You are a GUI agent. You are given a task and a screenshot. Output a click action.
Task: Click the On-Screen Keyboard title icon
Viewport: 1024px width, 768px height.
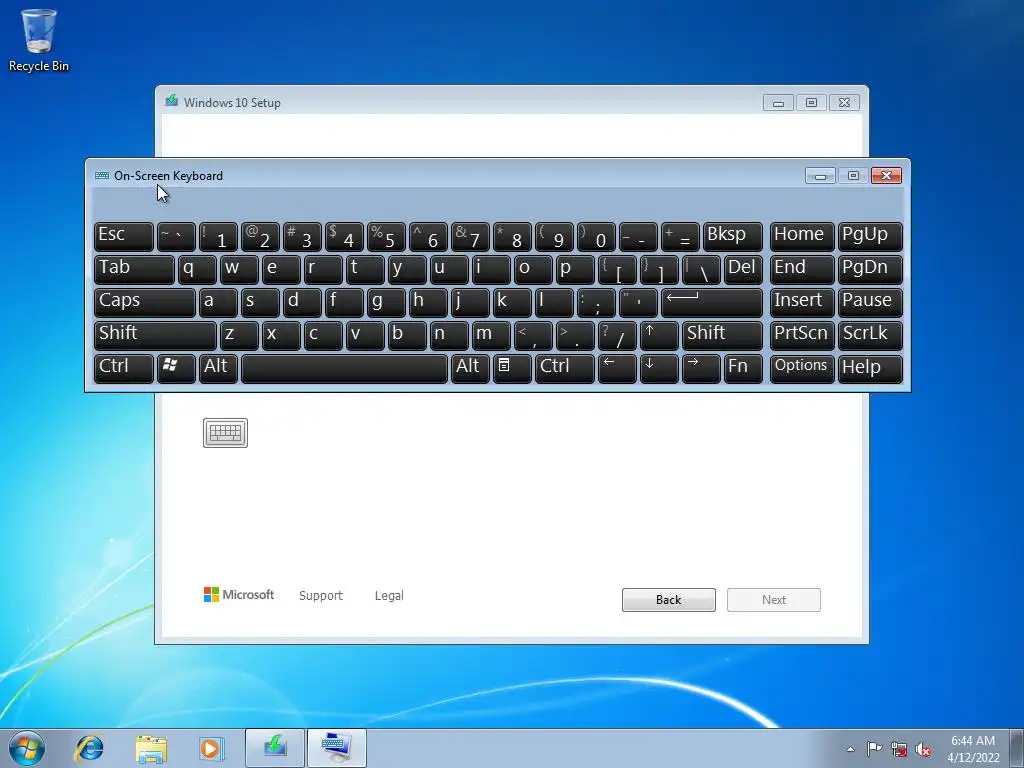102,176
